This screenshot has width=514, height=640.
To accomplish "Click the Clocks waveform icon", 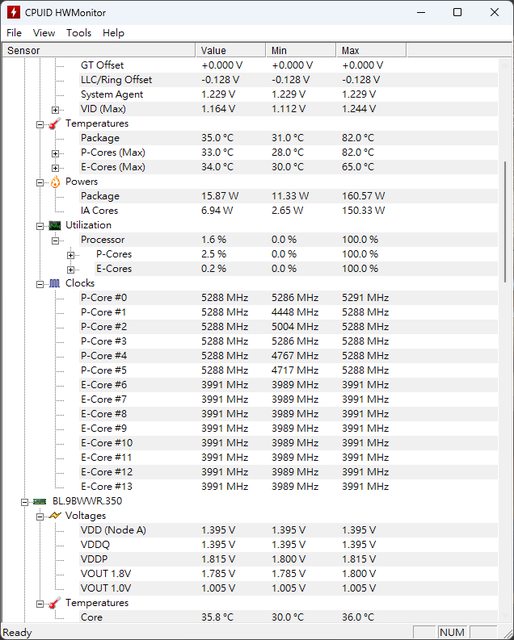I will [55, 283].
